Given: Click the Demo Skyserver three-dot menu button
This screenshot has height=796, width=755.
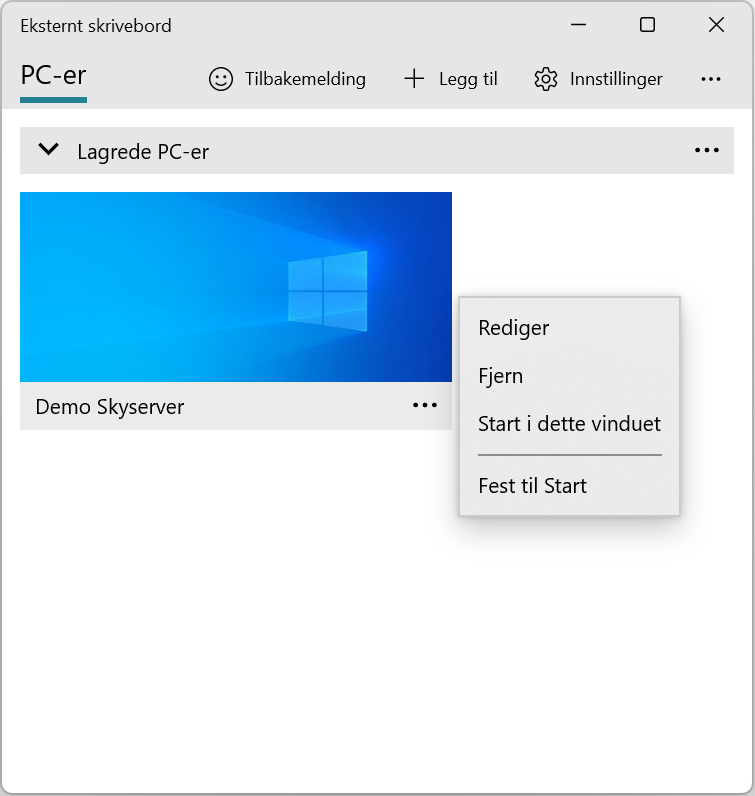Looking at the screenshot, I should click(x=425, y=405).
